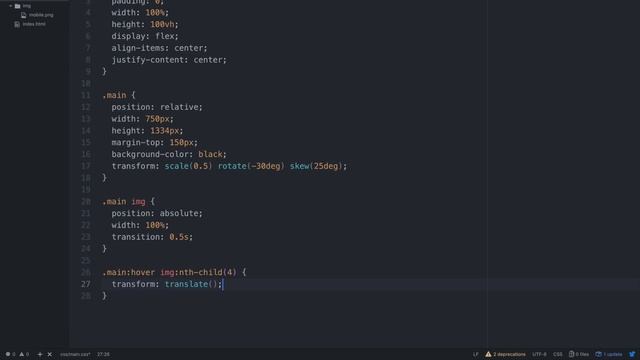Click the bird icon in status bar
Screen dimensions: 640x360
coord(632,354)
